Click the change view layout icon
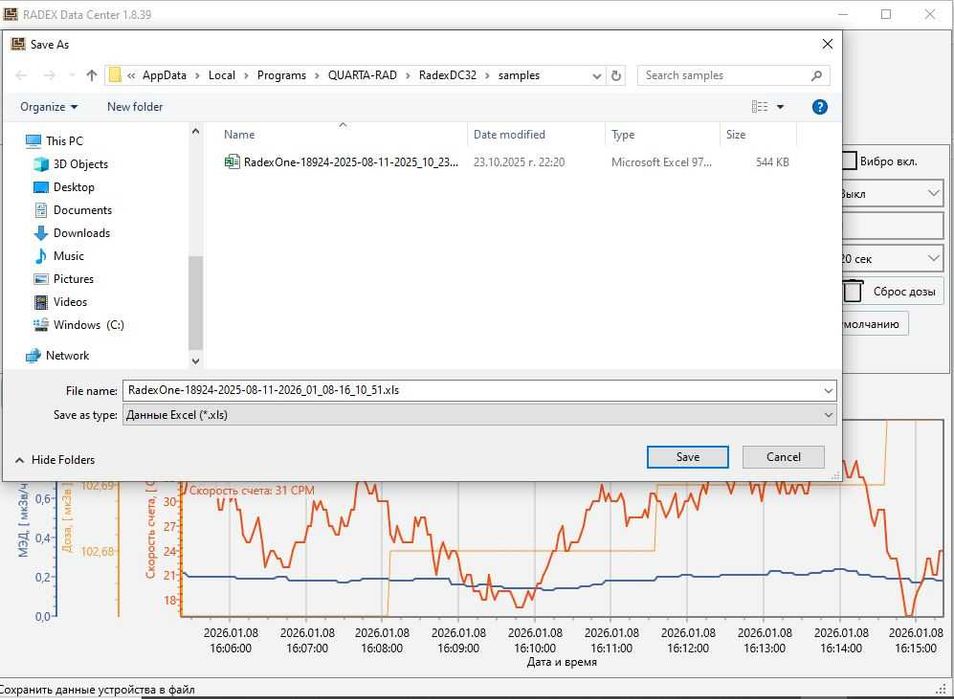Viewport: 954px width, 699px height. point(759,107)
